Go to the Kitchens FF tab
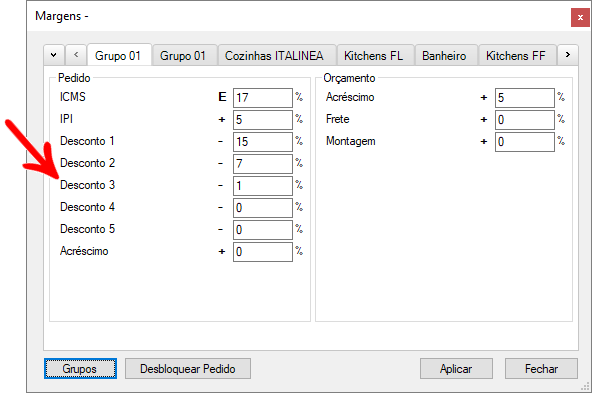 coord(515,56)
